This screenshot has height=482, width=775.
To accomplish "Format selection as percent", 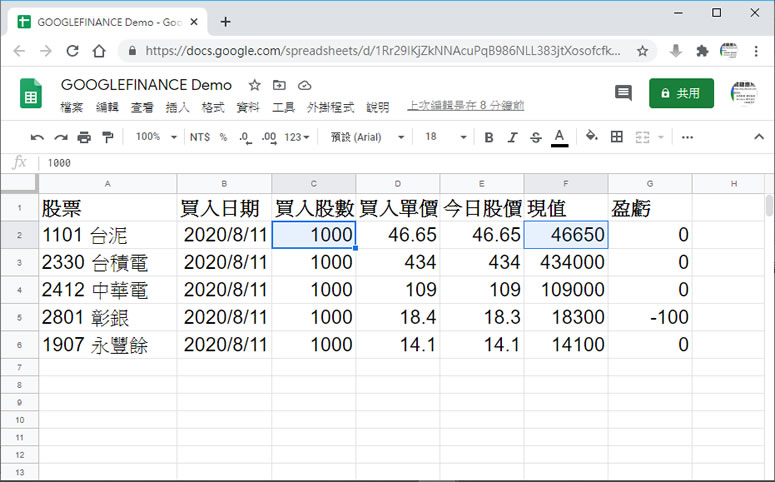I will coord(223,137).
